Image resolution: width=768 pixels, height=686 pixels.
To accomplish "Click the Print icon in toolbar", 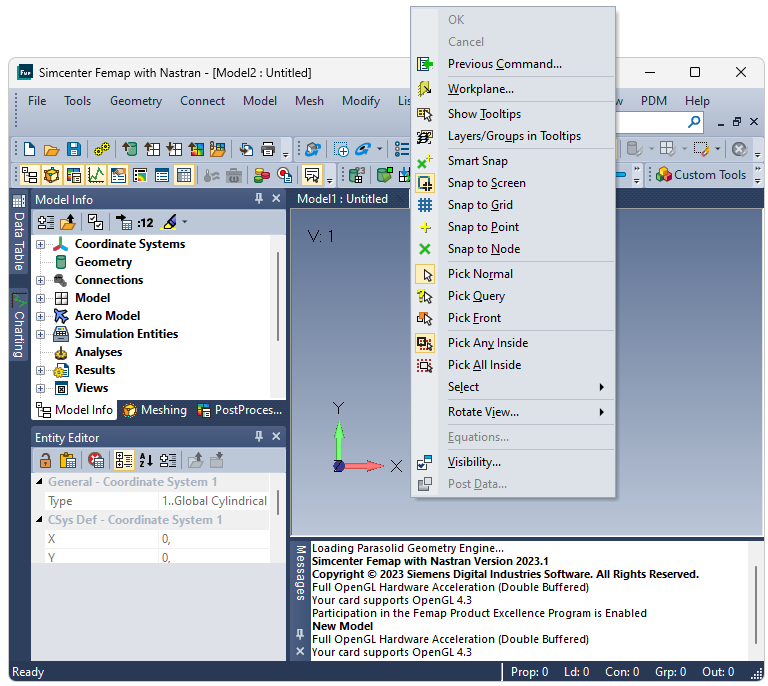I will 268,149.
